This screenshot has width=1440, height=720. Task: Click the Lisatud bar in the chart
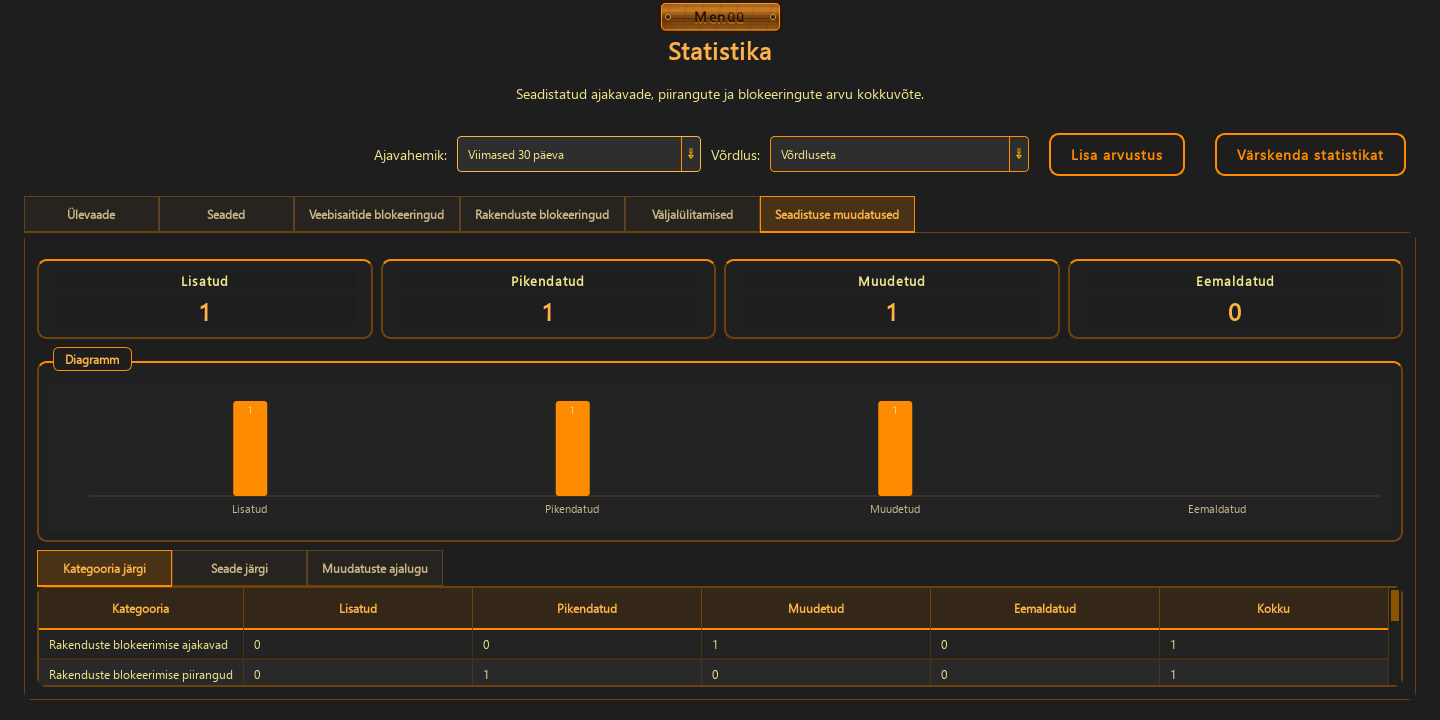[250, 448]
